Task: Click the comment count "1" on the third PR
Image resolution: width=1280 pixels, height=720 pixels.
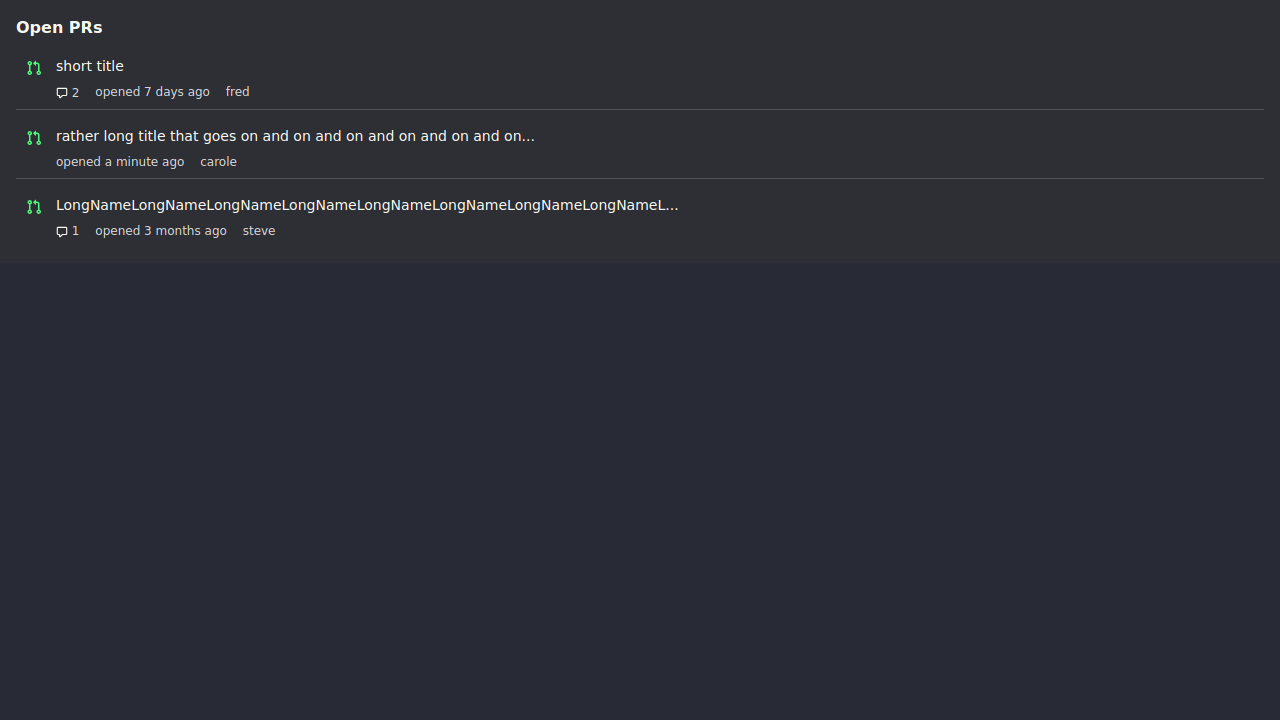Action: coord(75,232)
